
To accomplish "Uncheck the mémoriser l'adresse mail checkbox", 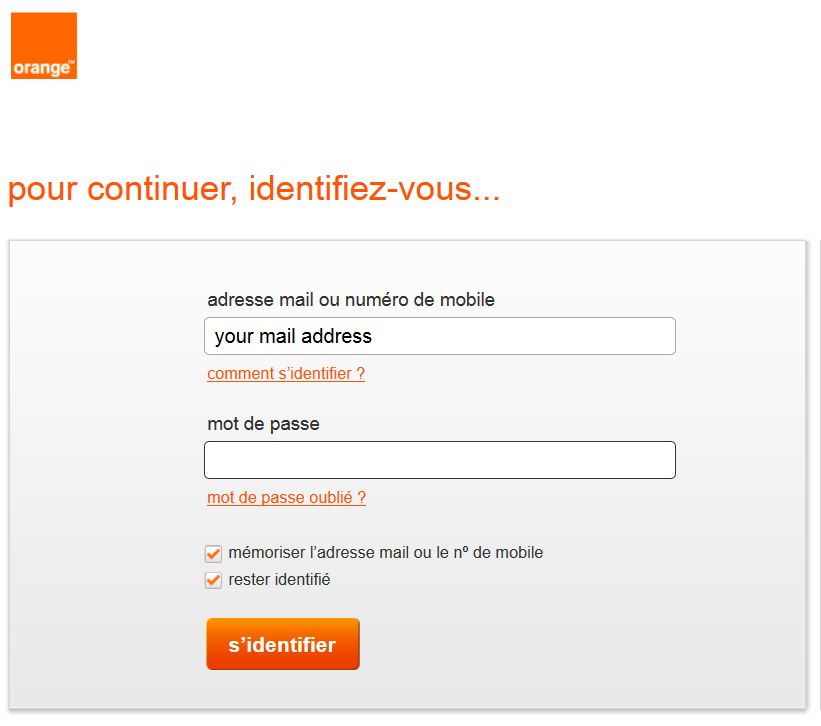I will point(213,553).
